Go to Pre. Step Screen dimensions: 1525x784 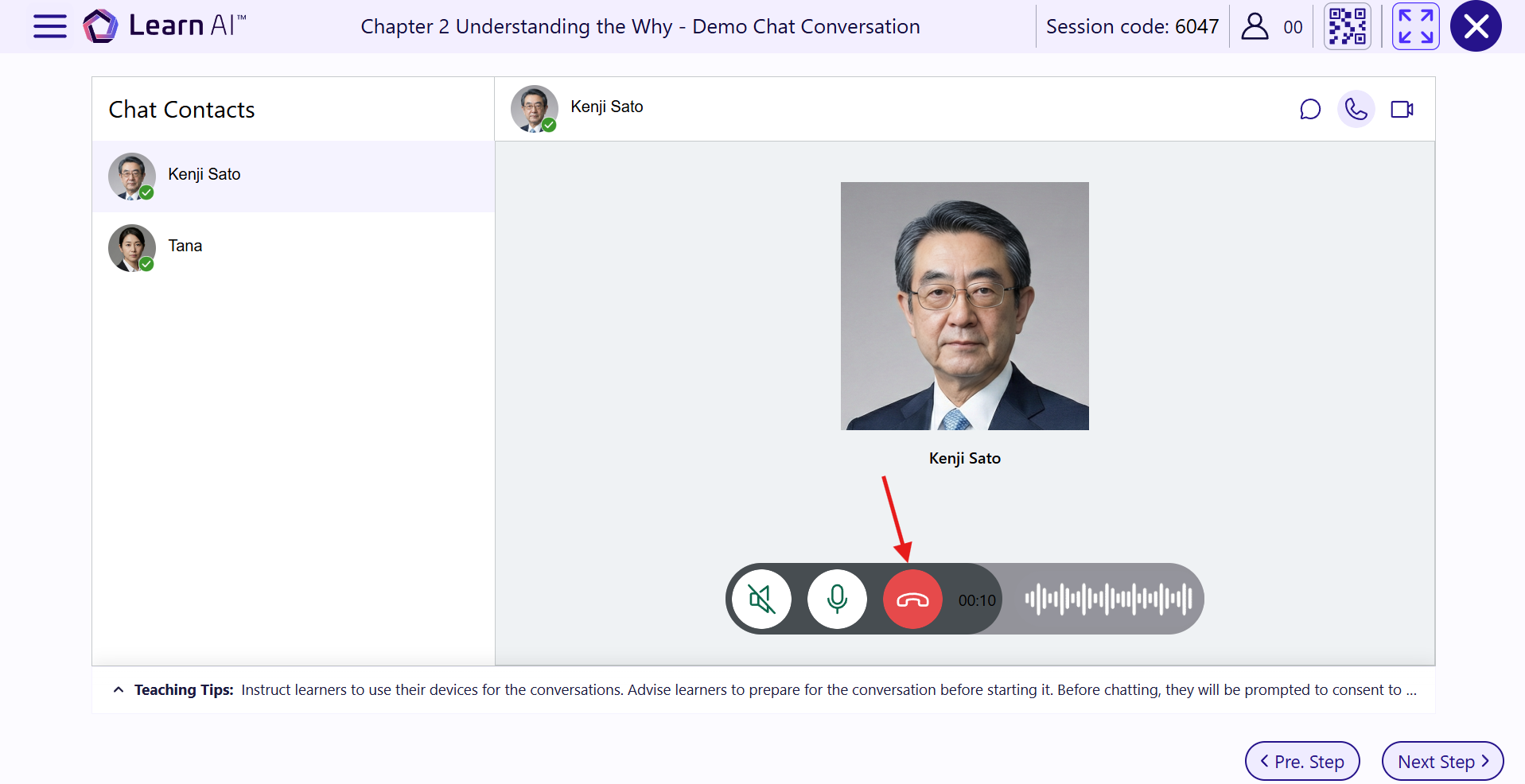click(1302, 762)
